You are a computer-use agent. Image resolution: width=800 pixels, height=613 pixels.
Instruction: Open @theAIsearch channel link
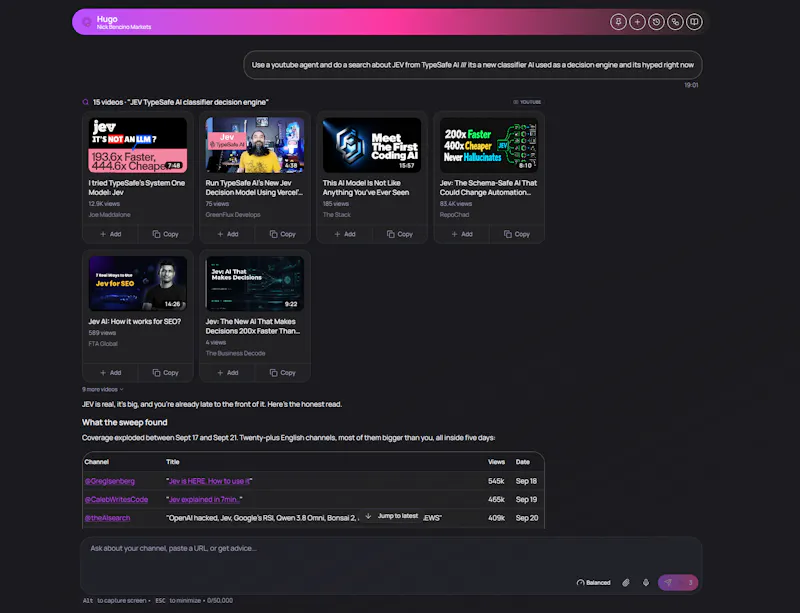[107, 518]
